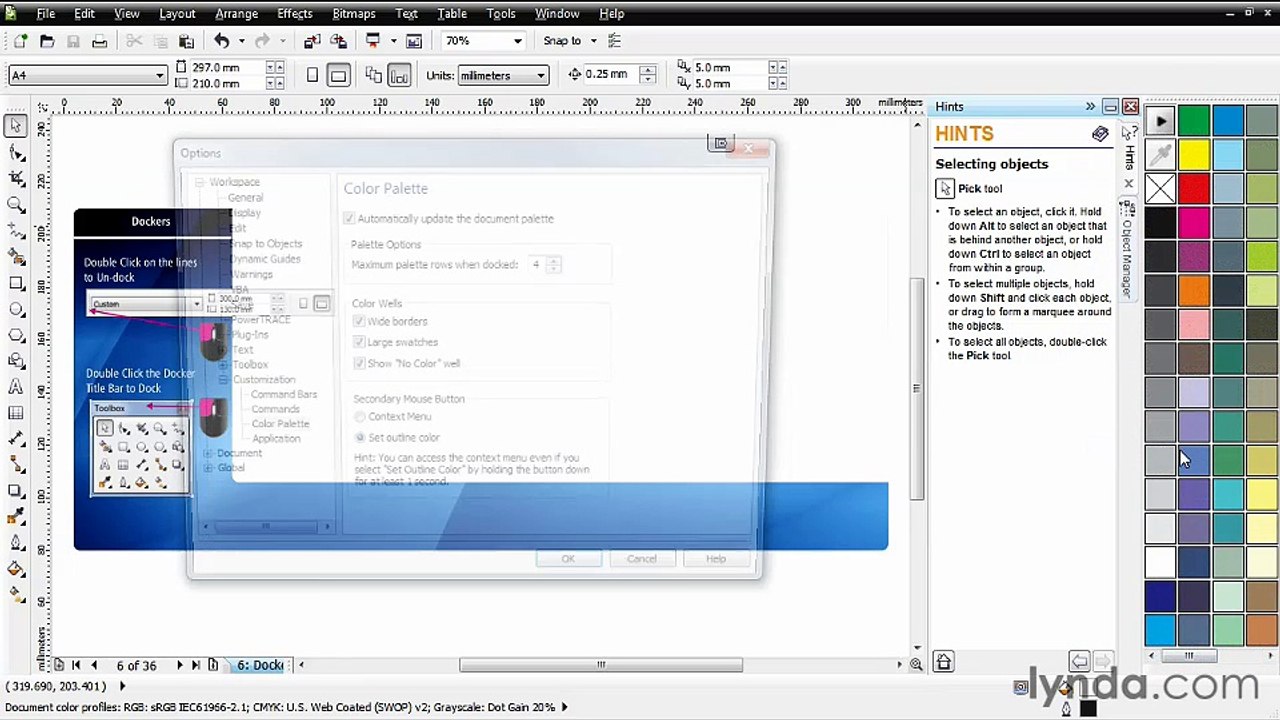Open the Bitmaps menu
This screenshot has height=720, width=1280.
(x=354, y=13)
